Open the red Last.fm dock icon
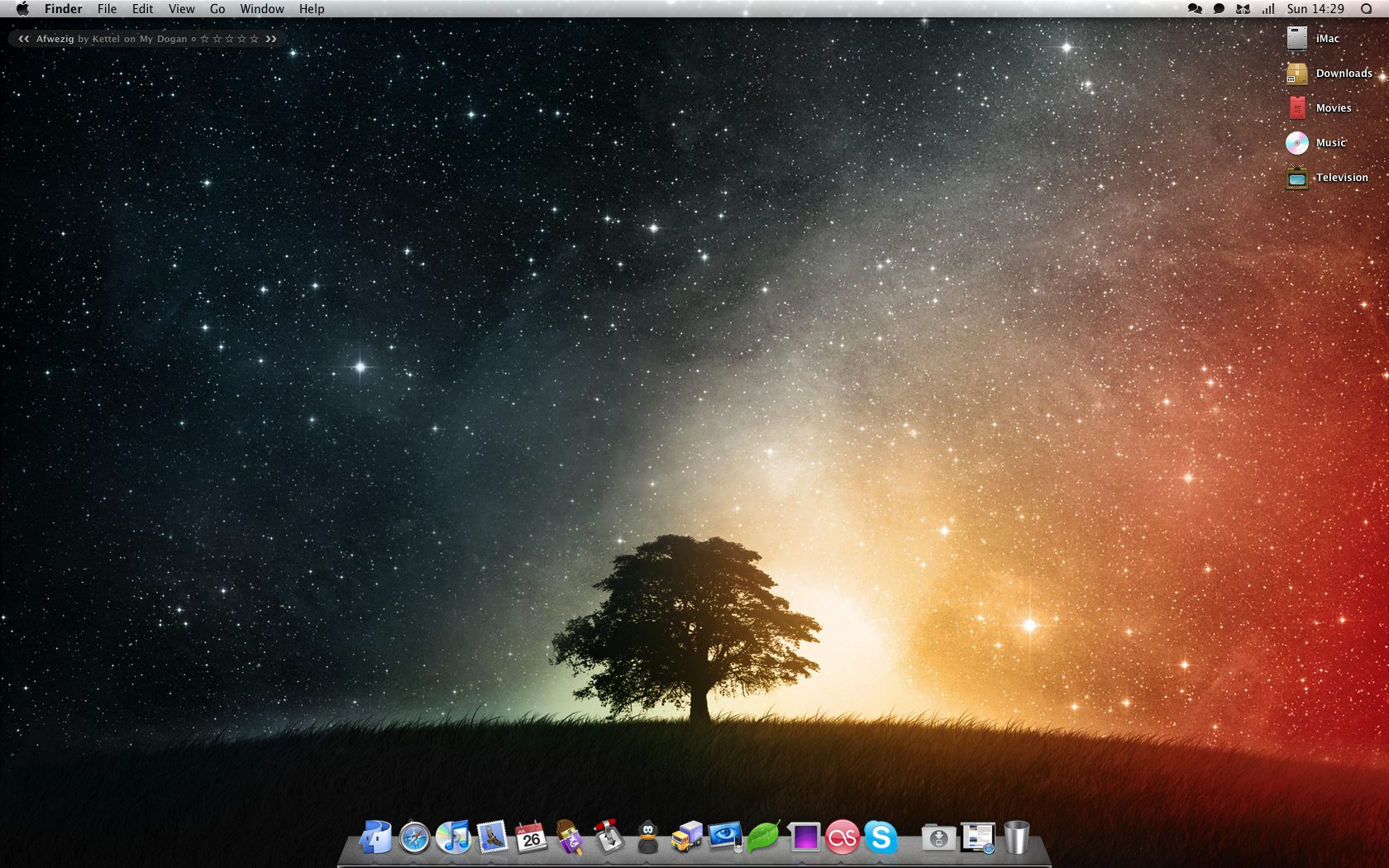 842,838
